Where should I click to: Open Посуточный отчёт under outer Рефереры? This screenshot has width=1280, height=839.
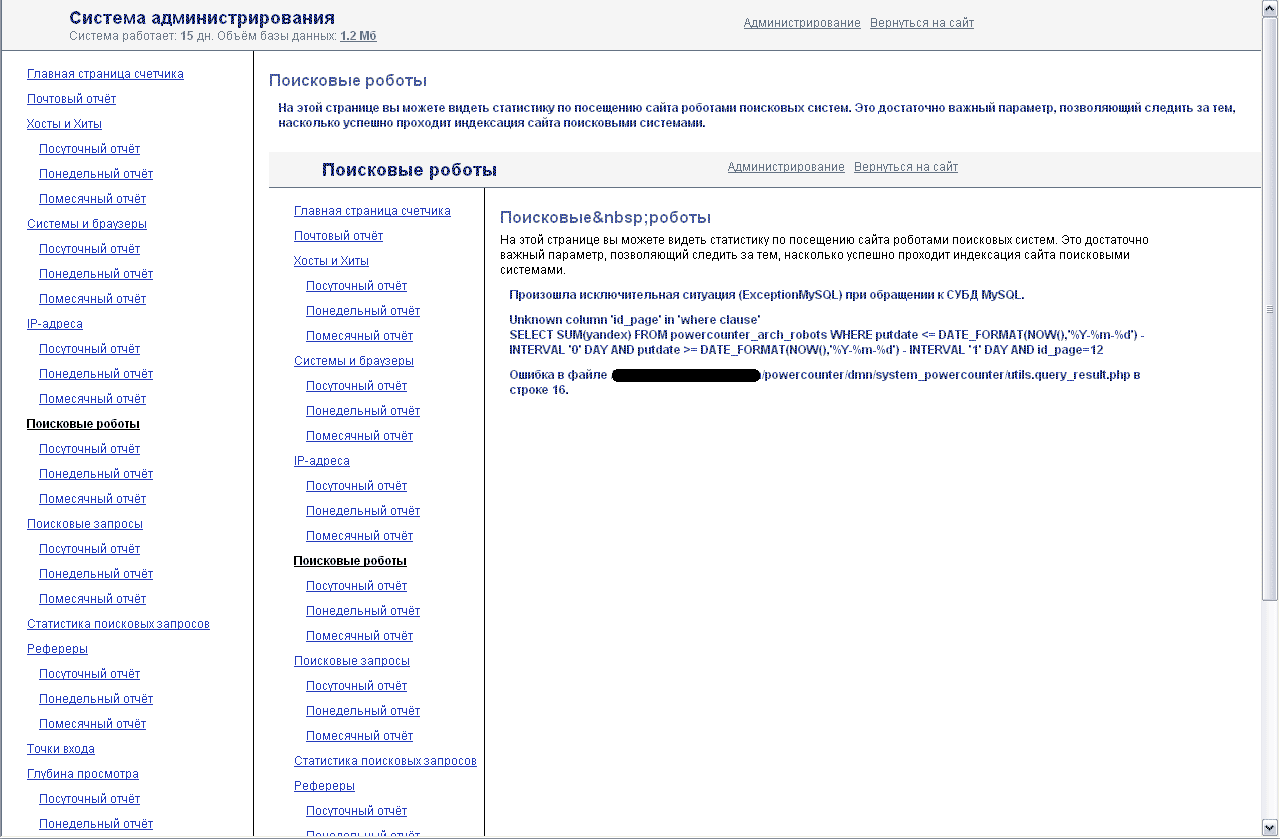89,674
